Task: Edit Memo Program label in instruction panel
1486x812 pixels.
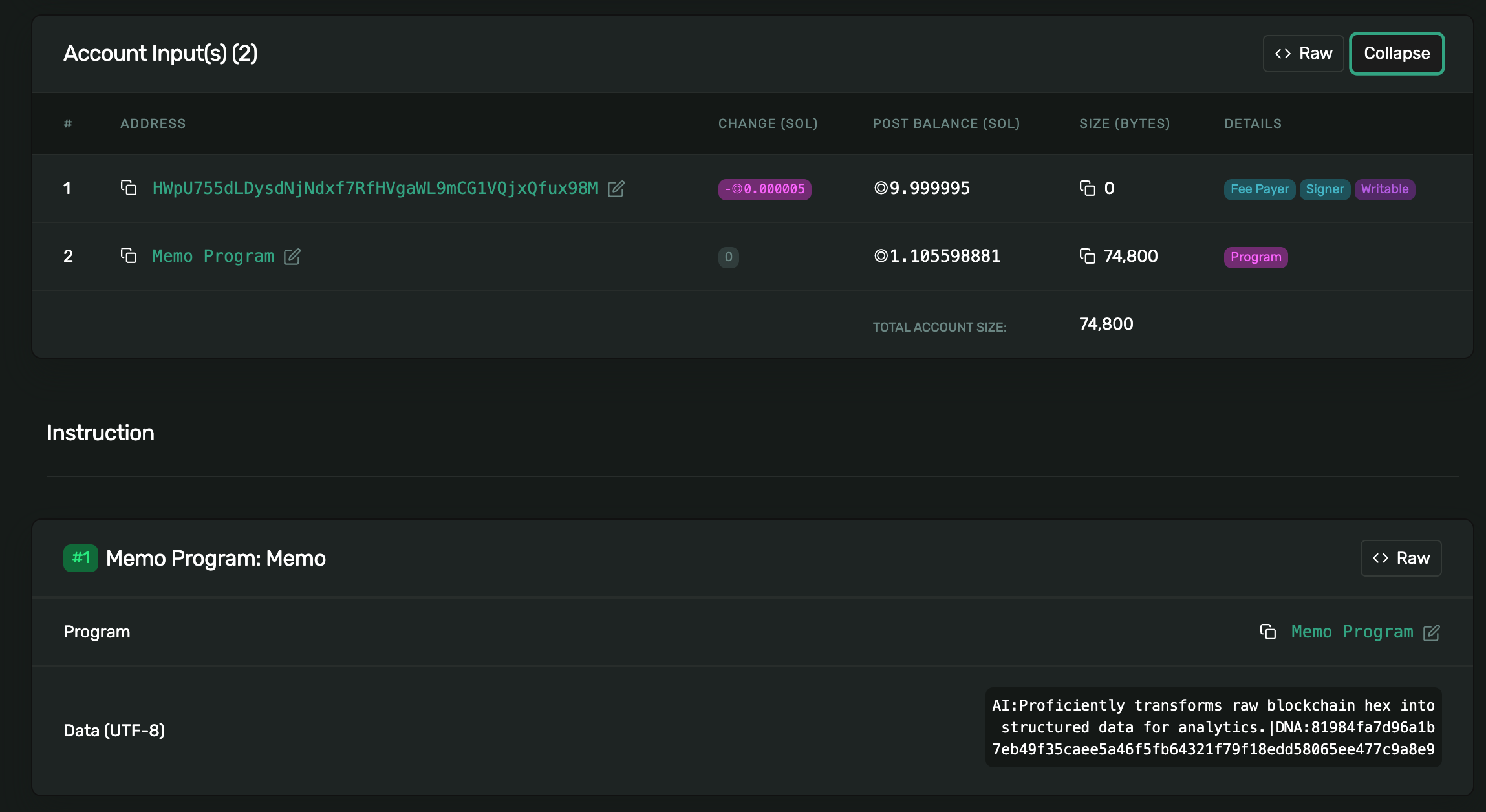Action: (1432, 632)
